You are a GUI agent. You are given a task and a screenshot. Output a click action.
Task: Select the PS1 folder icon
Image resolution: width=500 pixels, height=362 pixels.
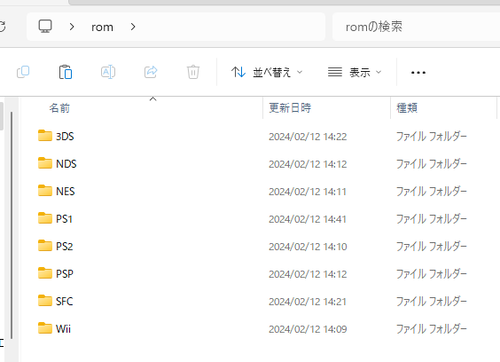pos(45,218)
